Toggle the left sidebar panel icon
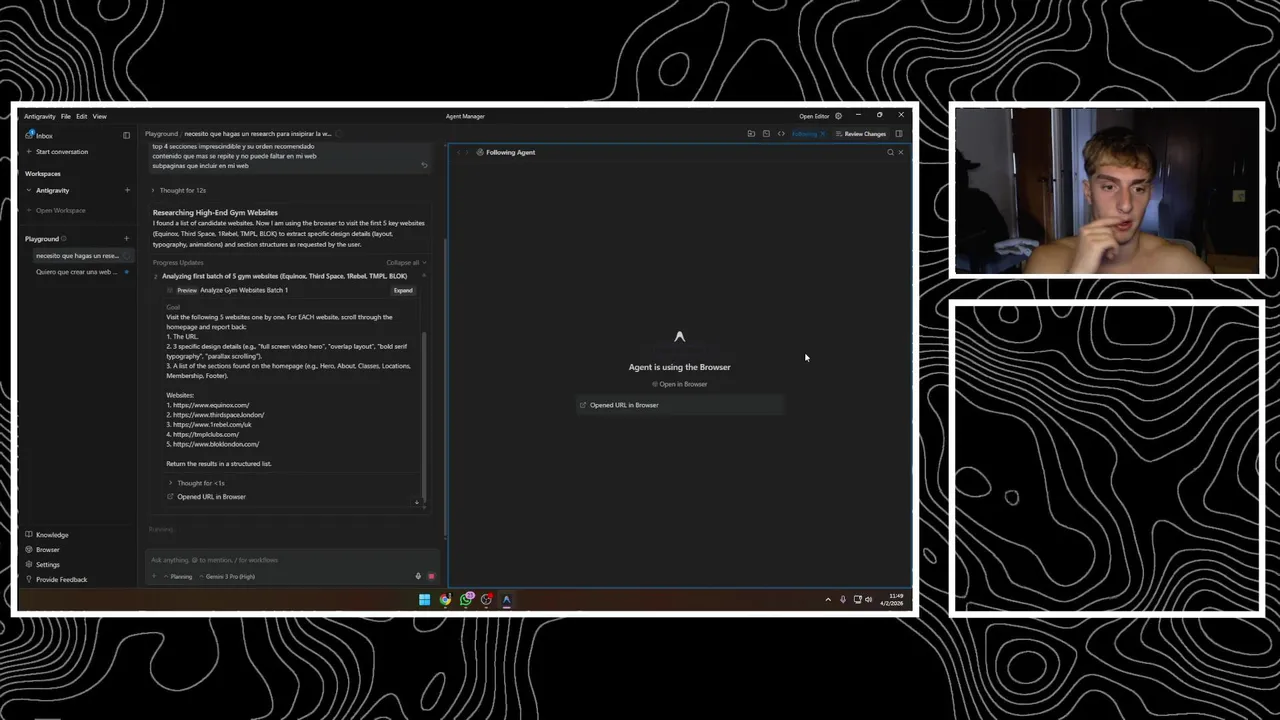The width and height of the screenshot is (1280, 720). tap(126, 135)
